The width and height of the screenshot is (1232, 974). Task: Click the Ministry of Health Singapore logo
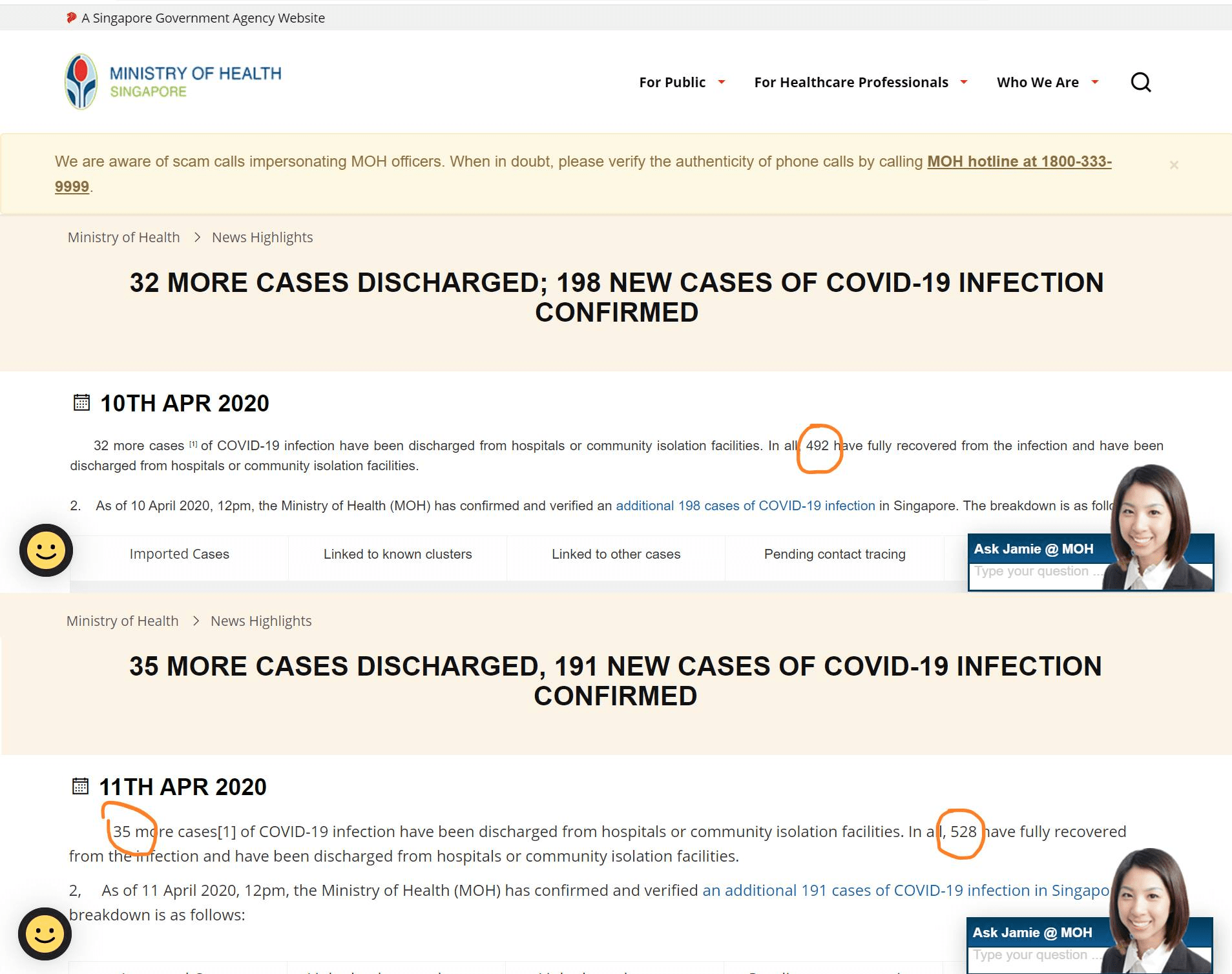(173, 82)
